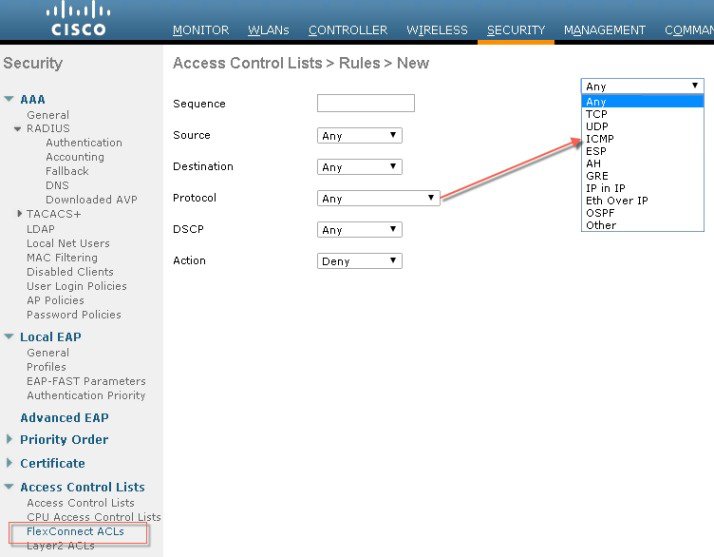Collapse the AAA section arrow

coord(9,99)
